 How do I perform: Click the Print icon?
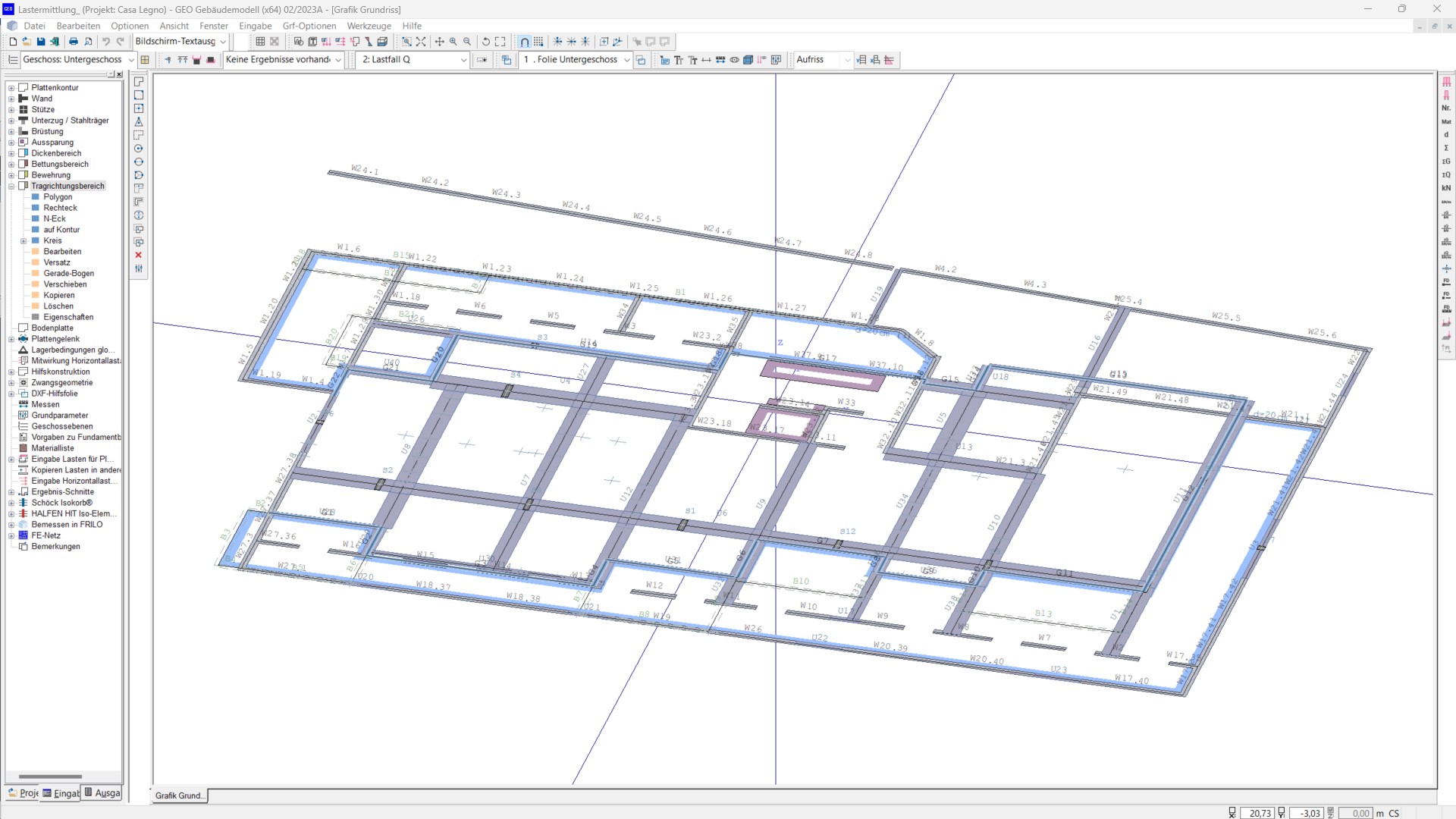[74, 42]
